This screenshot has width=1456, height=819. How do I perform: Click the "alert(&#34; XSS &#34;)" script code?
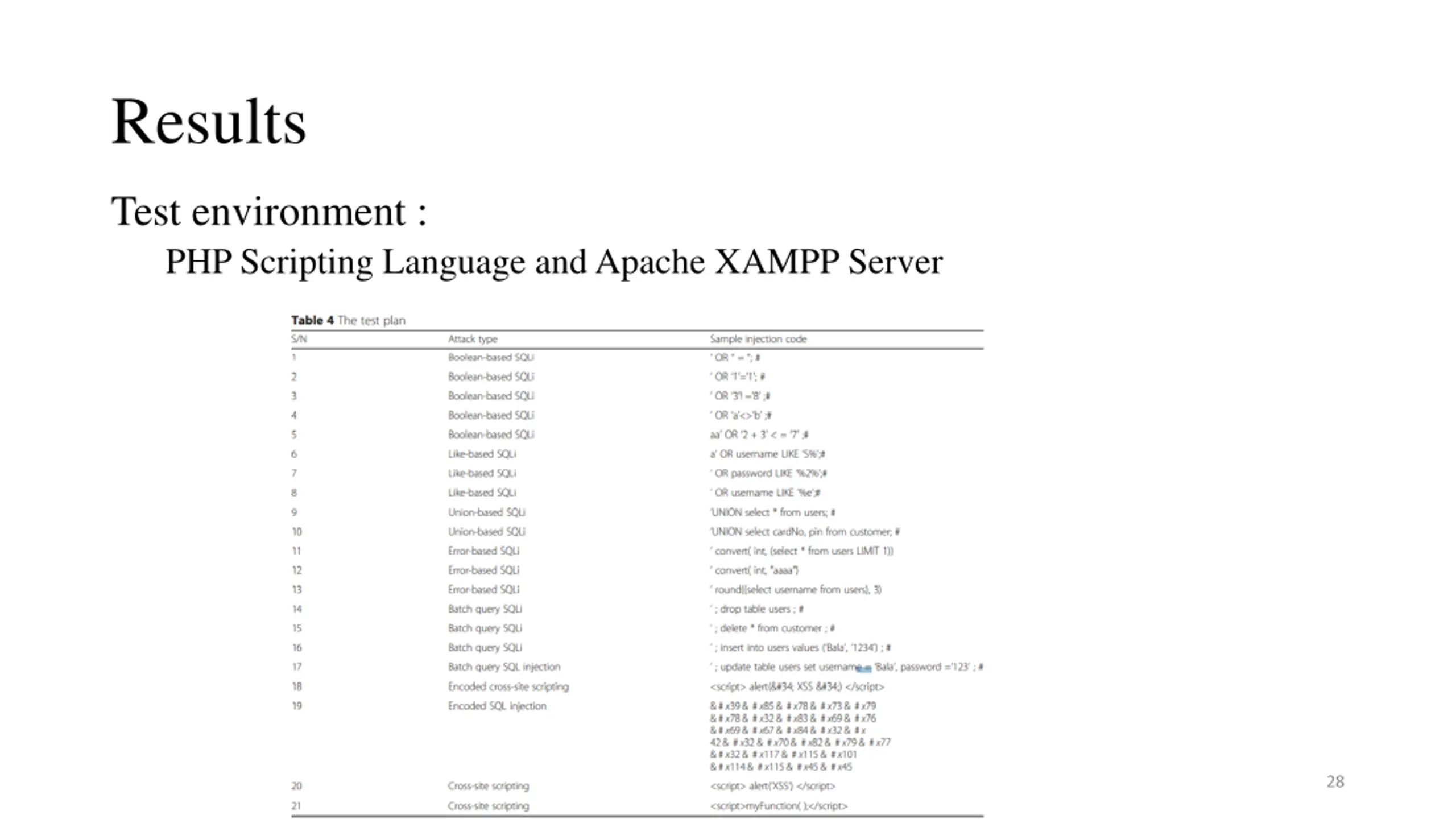click(x=797, y=686)
